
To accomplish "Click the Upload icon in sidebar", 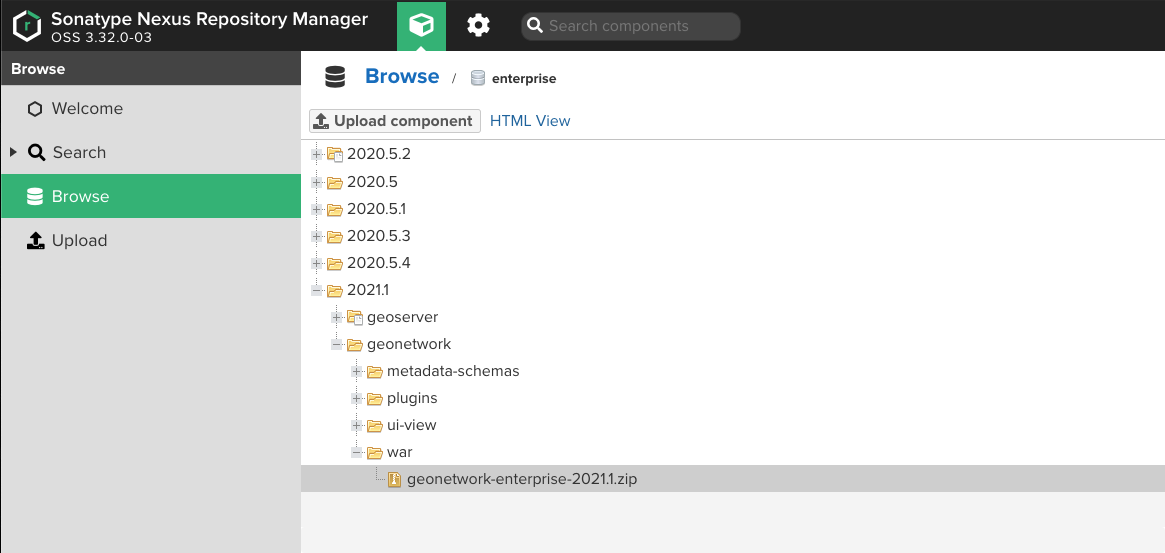I will 36,240.
